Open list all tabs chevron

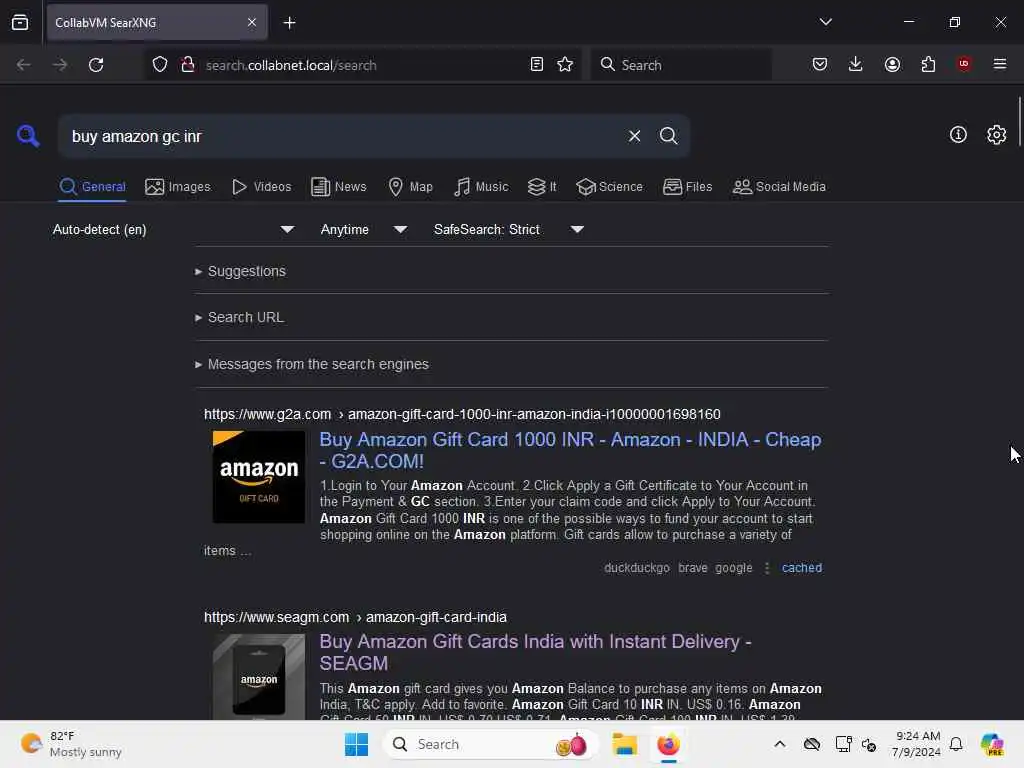(x=825, y=22)
